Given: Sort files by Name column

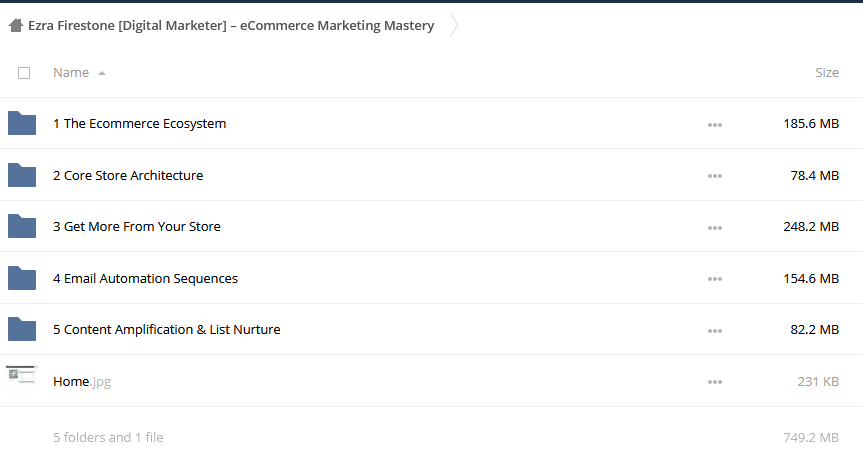Looking at the screenshot, I should [x=71, y=73].
